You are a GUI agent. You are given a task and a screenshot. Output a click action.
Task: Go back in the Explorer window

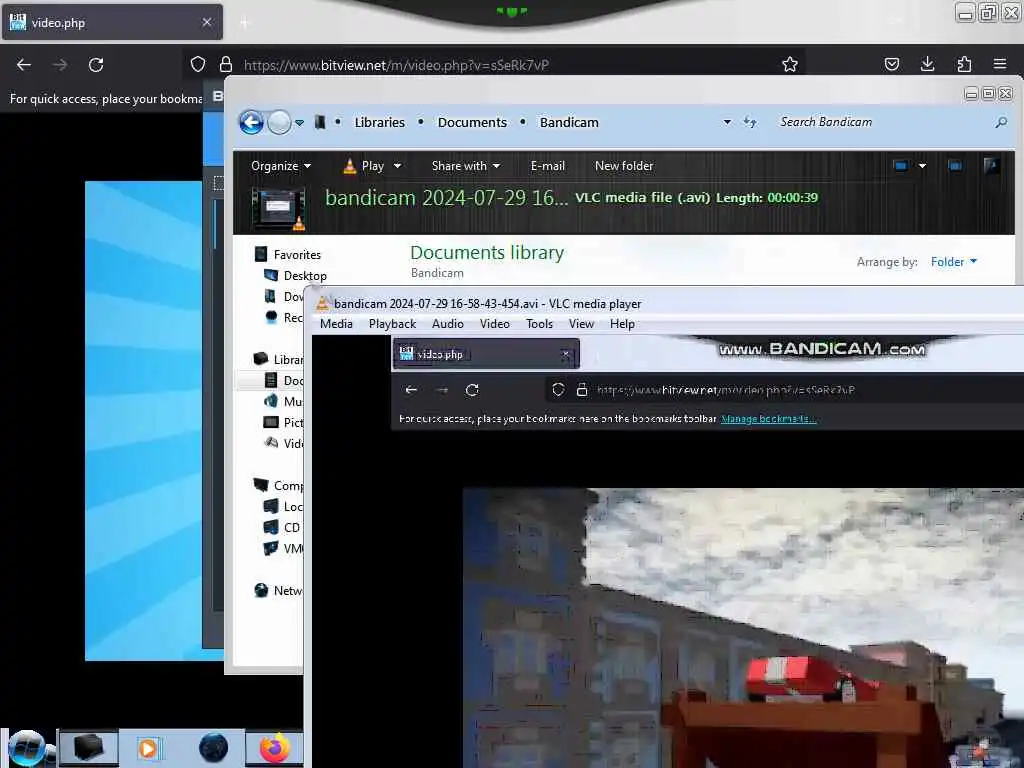[251, 122]
